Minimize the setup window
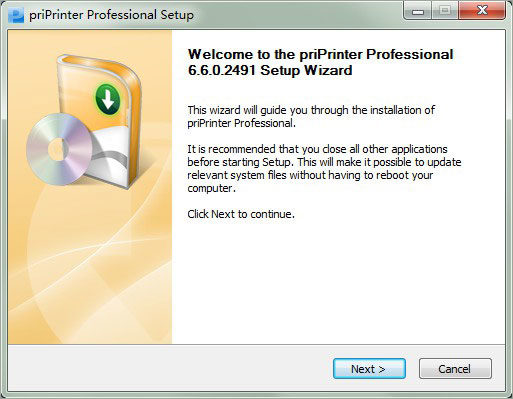The height and width of the screenshot is (399, 513). pyautogui.click(x=418, y=11)
